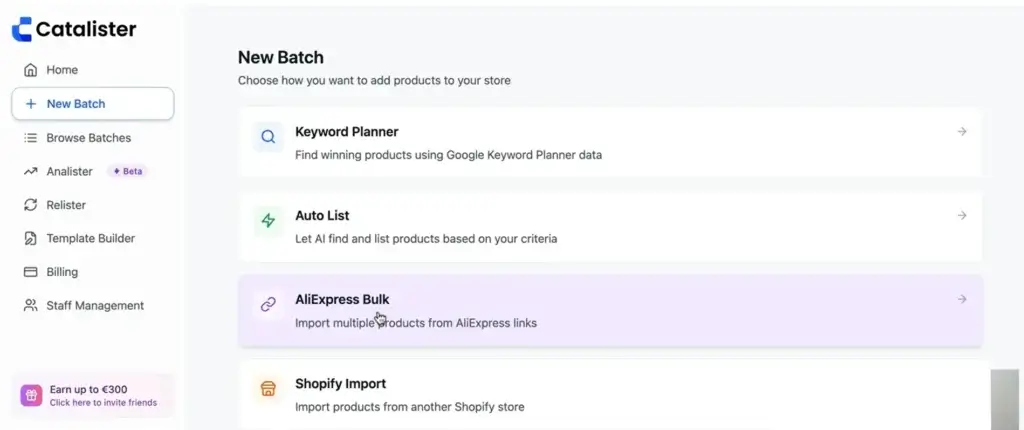Click the credit card icon beside Billing
This screenshot has height=430, width=1024.
30,272
